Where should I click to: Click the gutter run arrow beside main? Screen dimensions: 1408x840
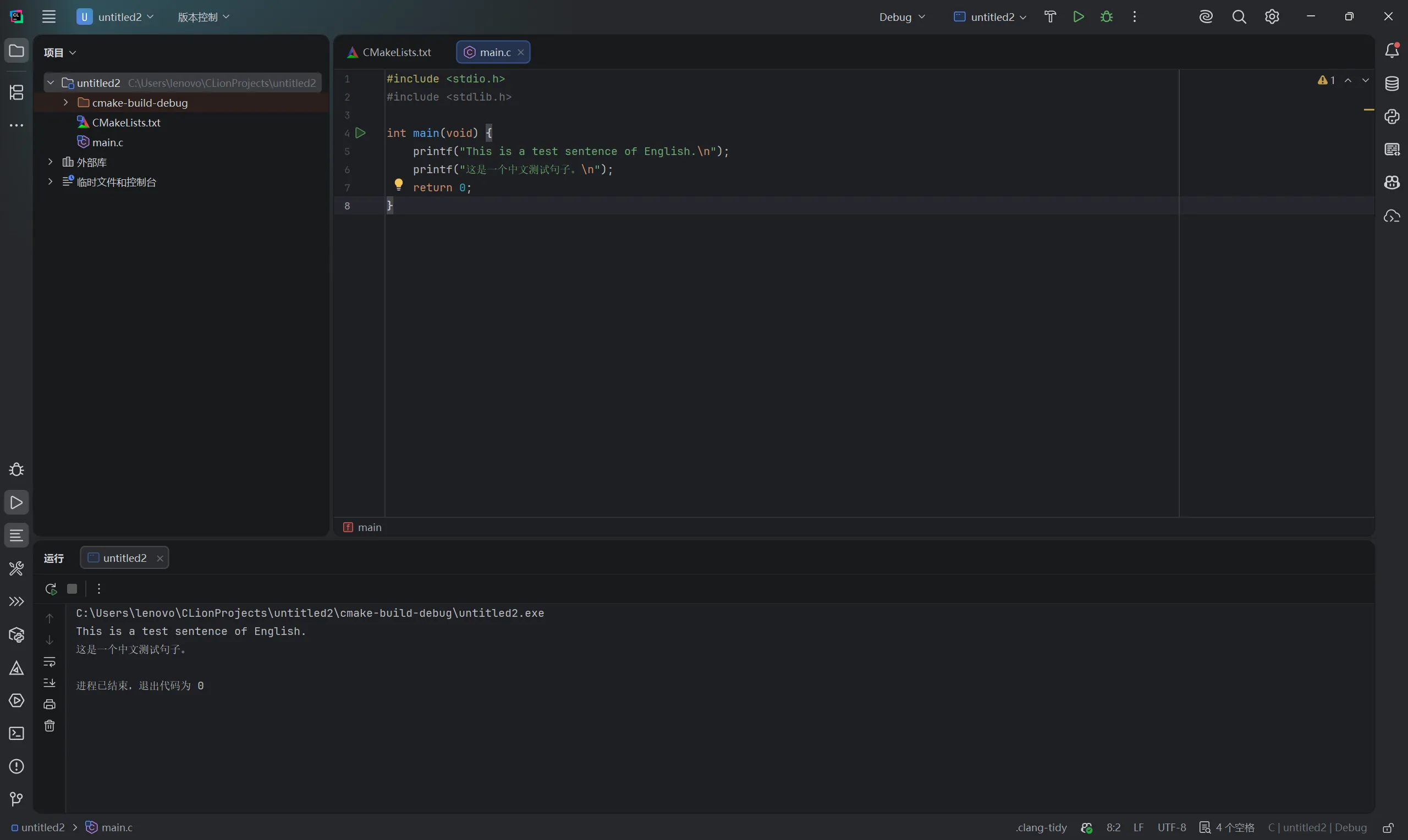361,133
